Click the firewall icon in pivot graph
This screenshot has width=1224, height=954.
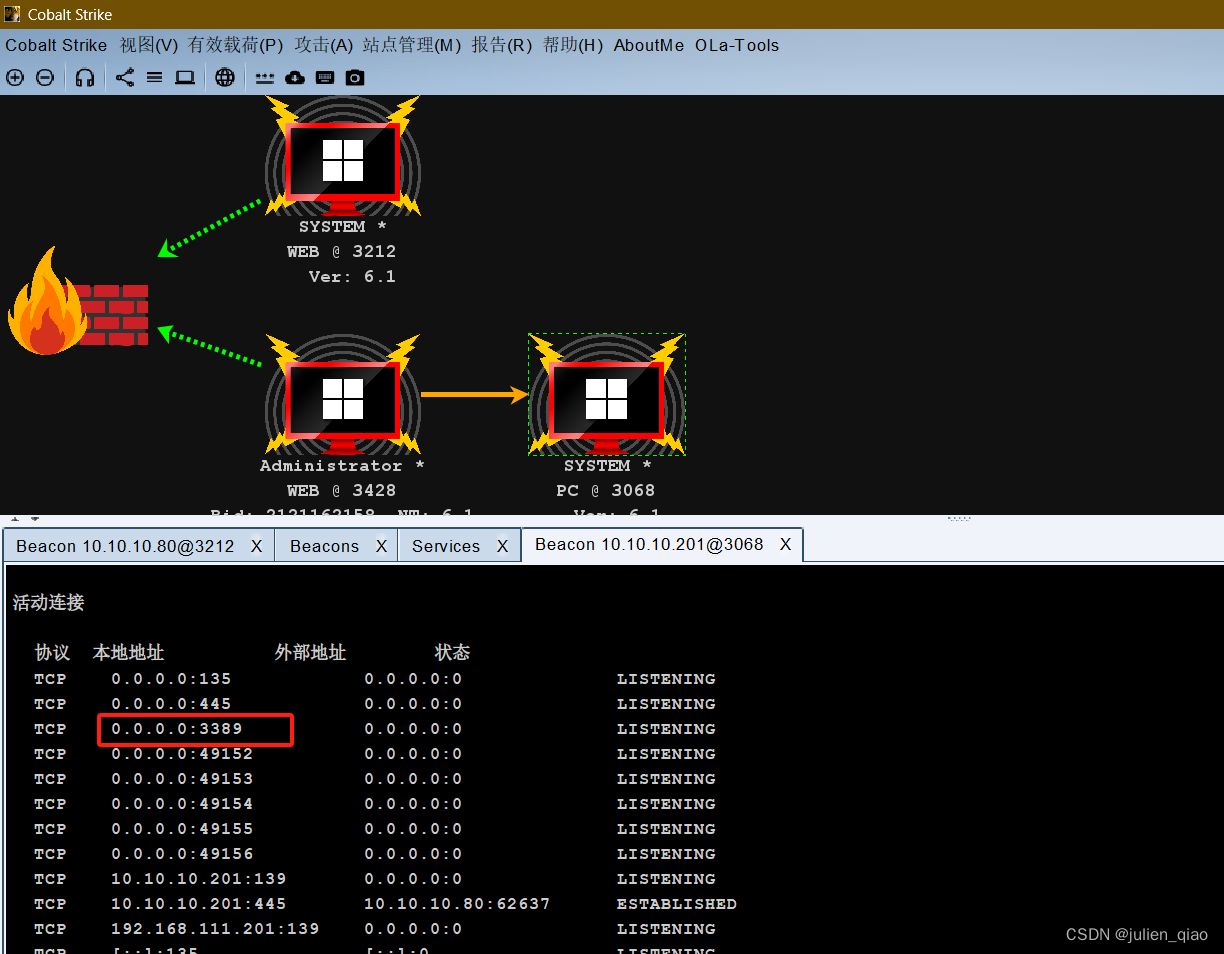pyautogui.click(x=78, y=300)
